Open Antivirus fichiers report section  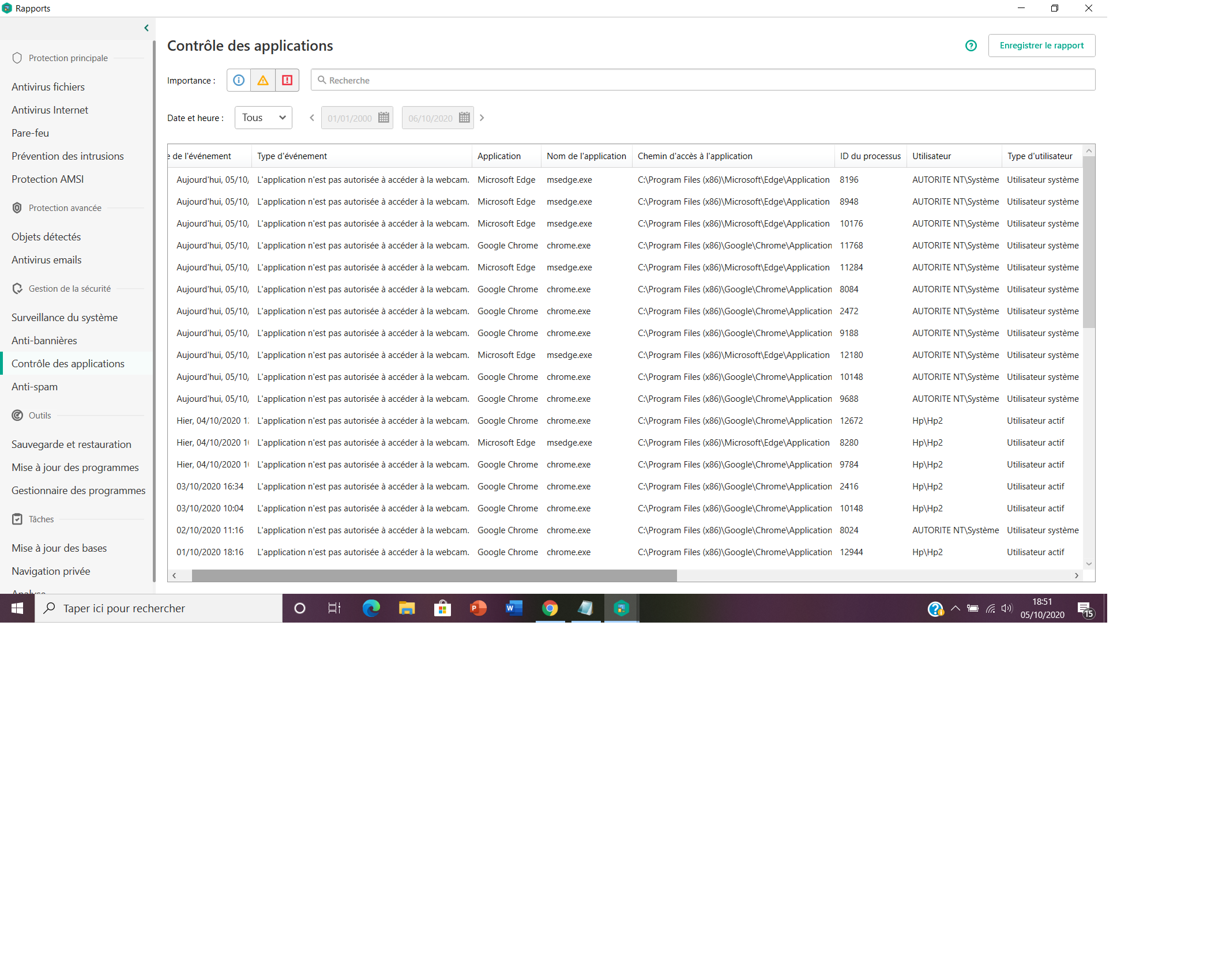(48, 87)
